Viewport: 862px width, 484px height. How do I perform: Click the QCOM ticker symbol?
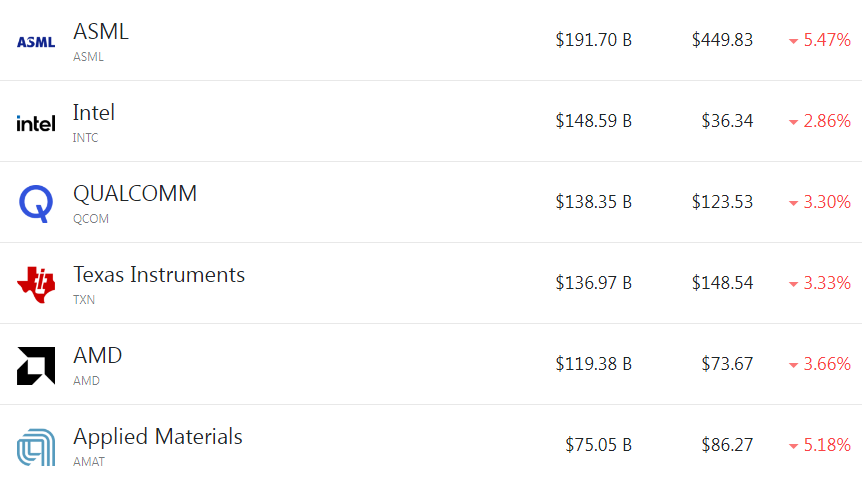coord(91,219)
